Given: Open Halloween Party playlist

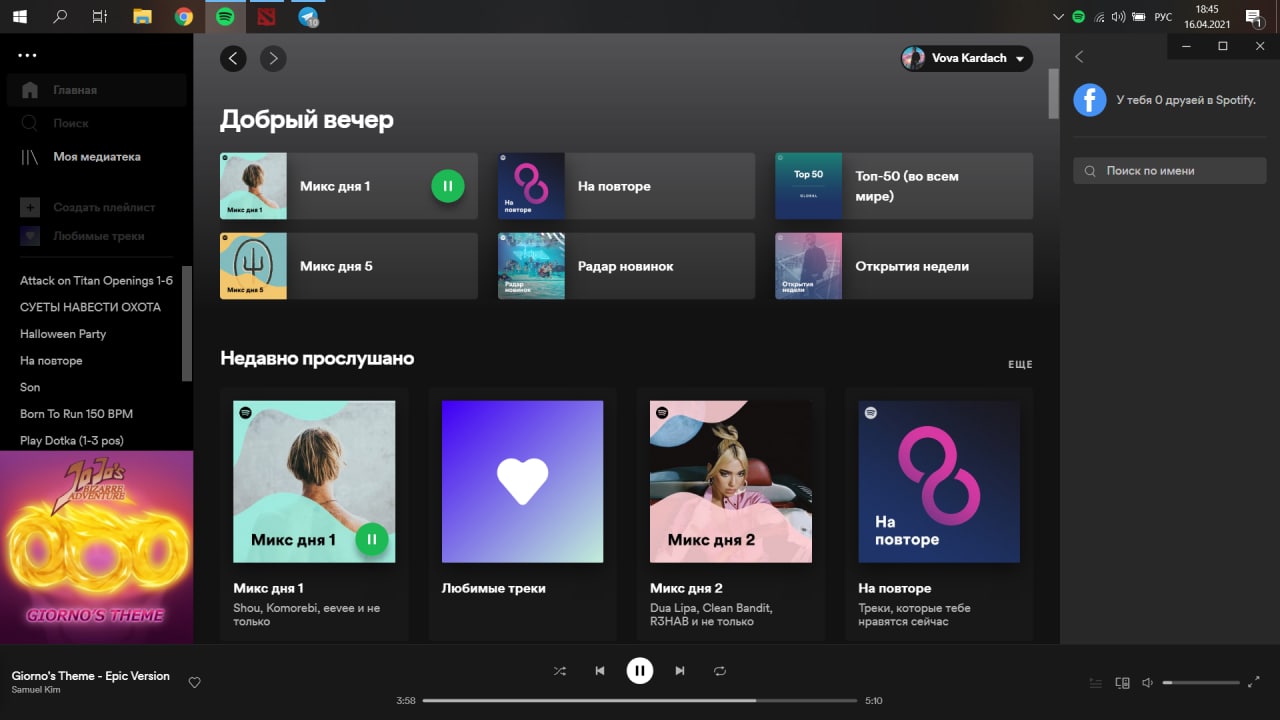Looking at the screenshot, I should (63, 334).
